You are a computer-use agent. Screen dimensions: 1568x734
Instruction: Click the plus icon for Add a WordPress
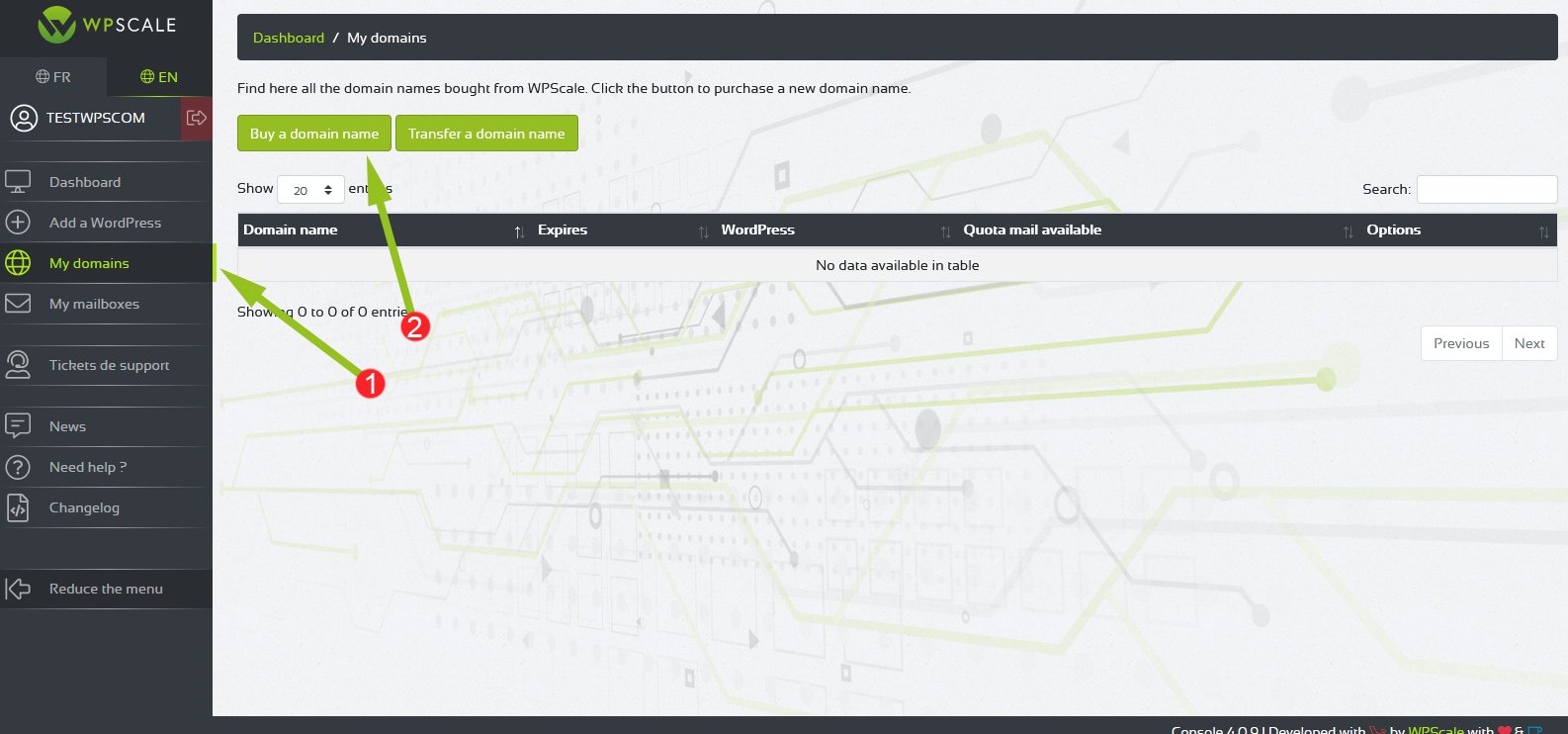(x=18, y=223)
